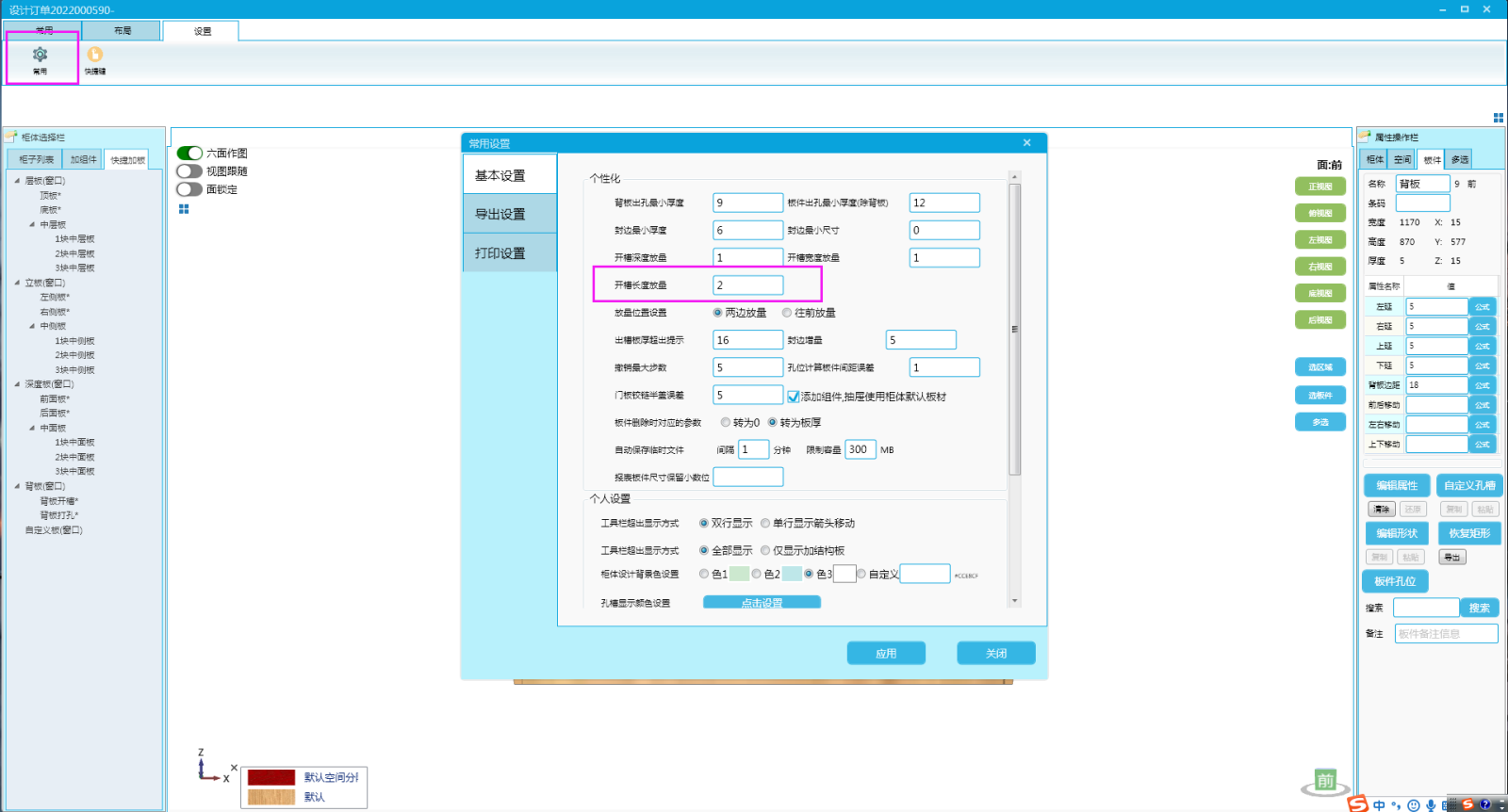1508x812 pixels.
Task: Select 仅显示加结构板 radio option
Action: (x=765, y=551)
